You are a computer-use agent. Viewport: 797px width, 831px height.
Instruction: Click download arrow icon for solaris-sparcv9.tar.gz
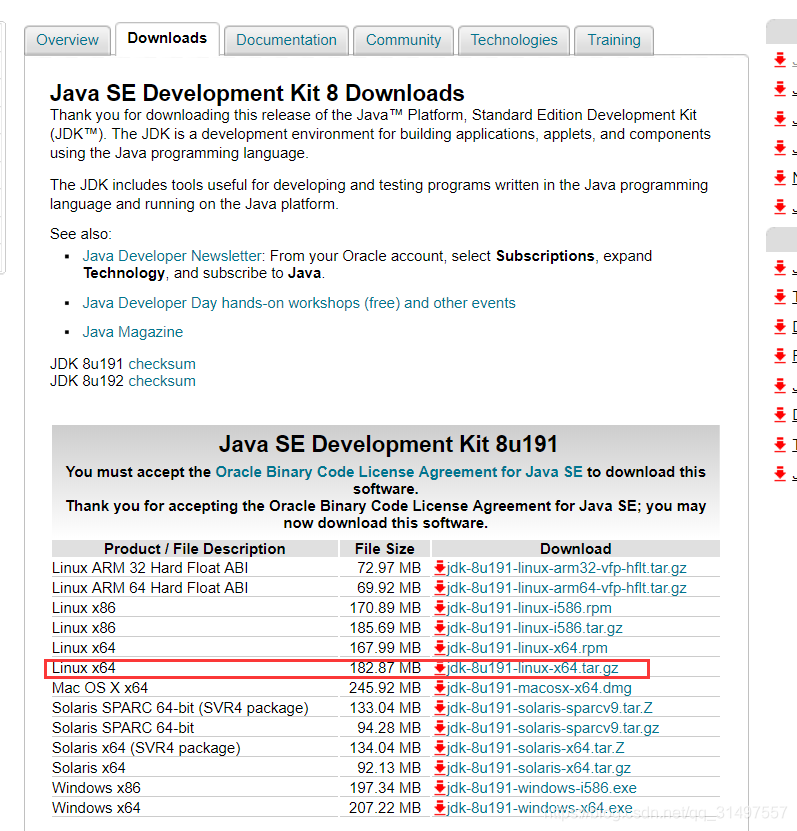pos(440,728)
